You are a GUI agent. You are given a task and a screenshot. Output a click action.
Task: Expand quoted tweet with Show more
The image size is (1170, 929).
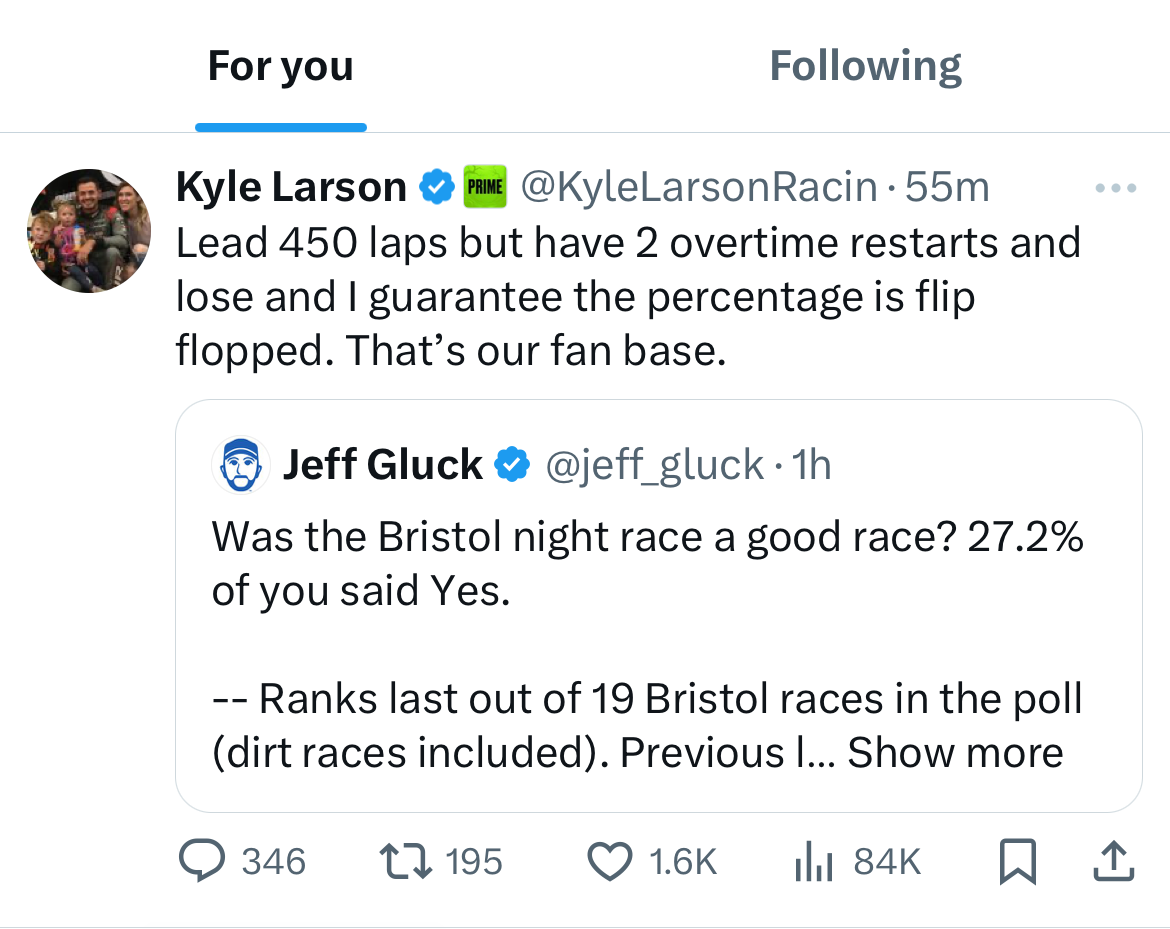click(x=955, y=752)
